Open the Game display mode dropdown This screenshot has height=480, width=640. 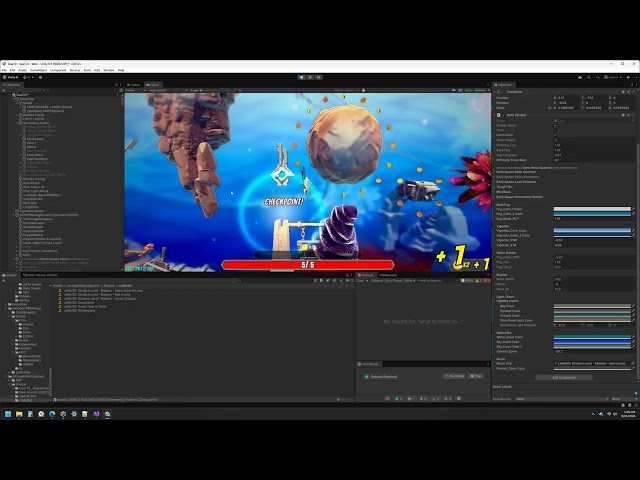tap(135, 90)
